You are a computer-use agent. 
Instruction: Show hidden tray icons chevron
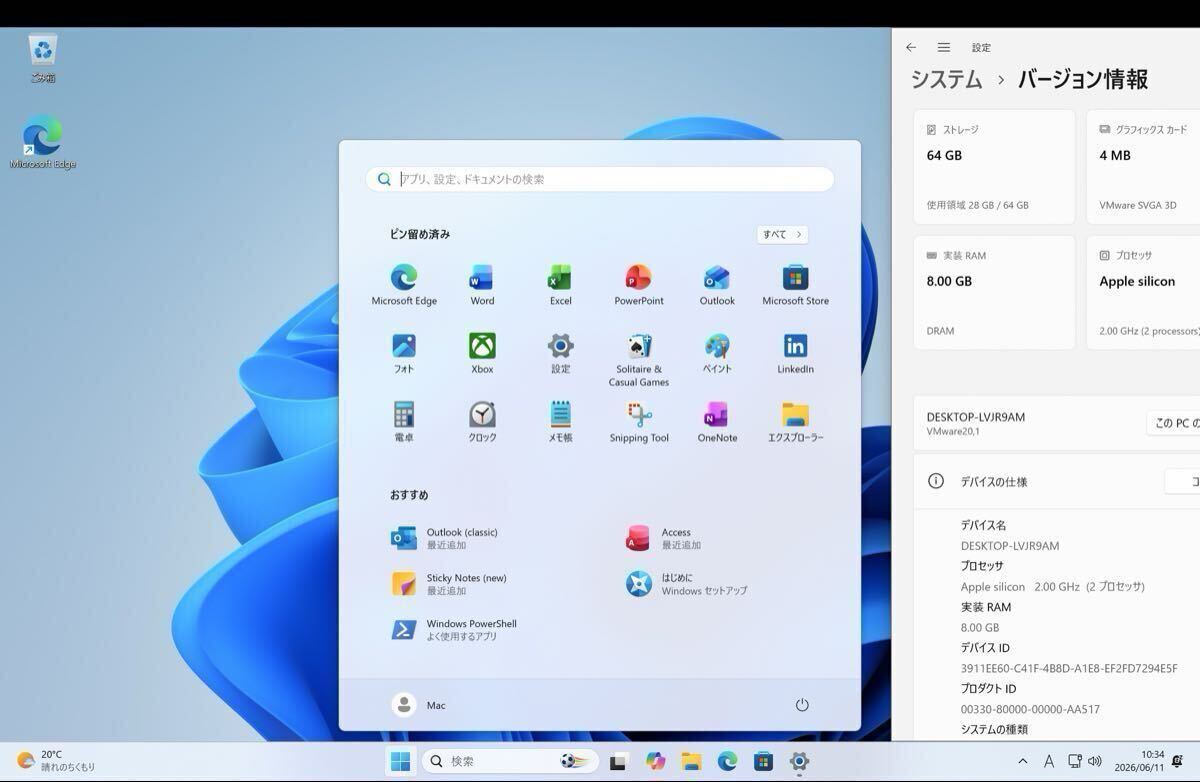(1022, 762)
